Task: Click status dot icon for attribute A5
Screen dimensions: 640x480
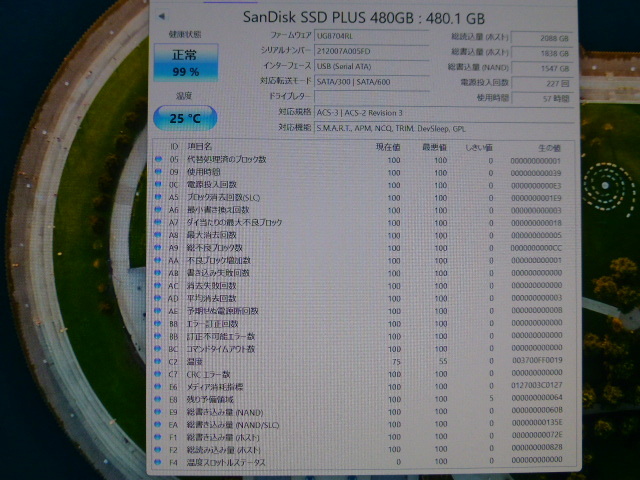Action: pos(158,197)
